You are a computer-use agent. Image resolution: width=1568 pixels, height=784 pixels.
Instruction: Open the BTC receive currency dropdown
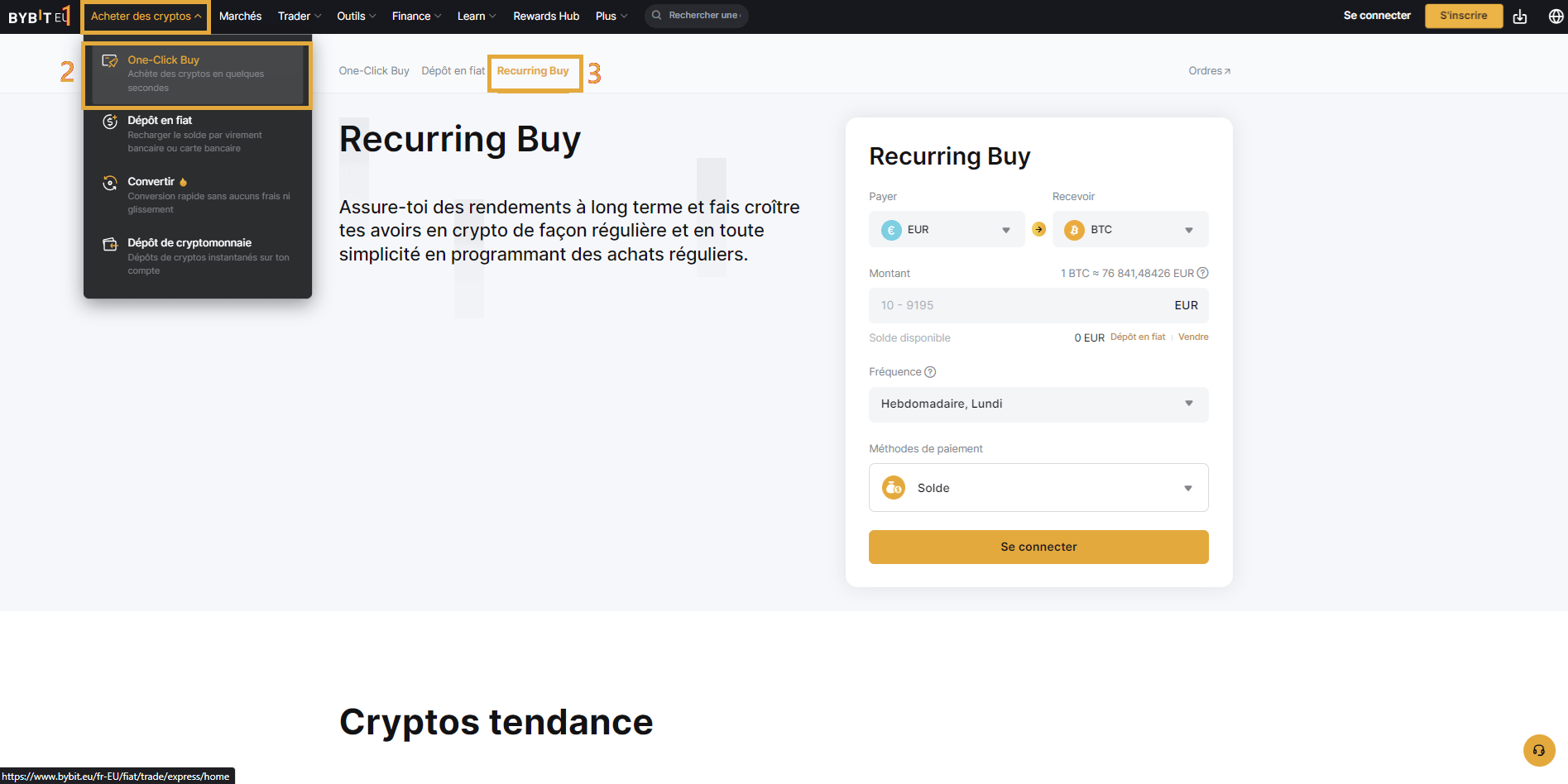[1189, 229]
